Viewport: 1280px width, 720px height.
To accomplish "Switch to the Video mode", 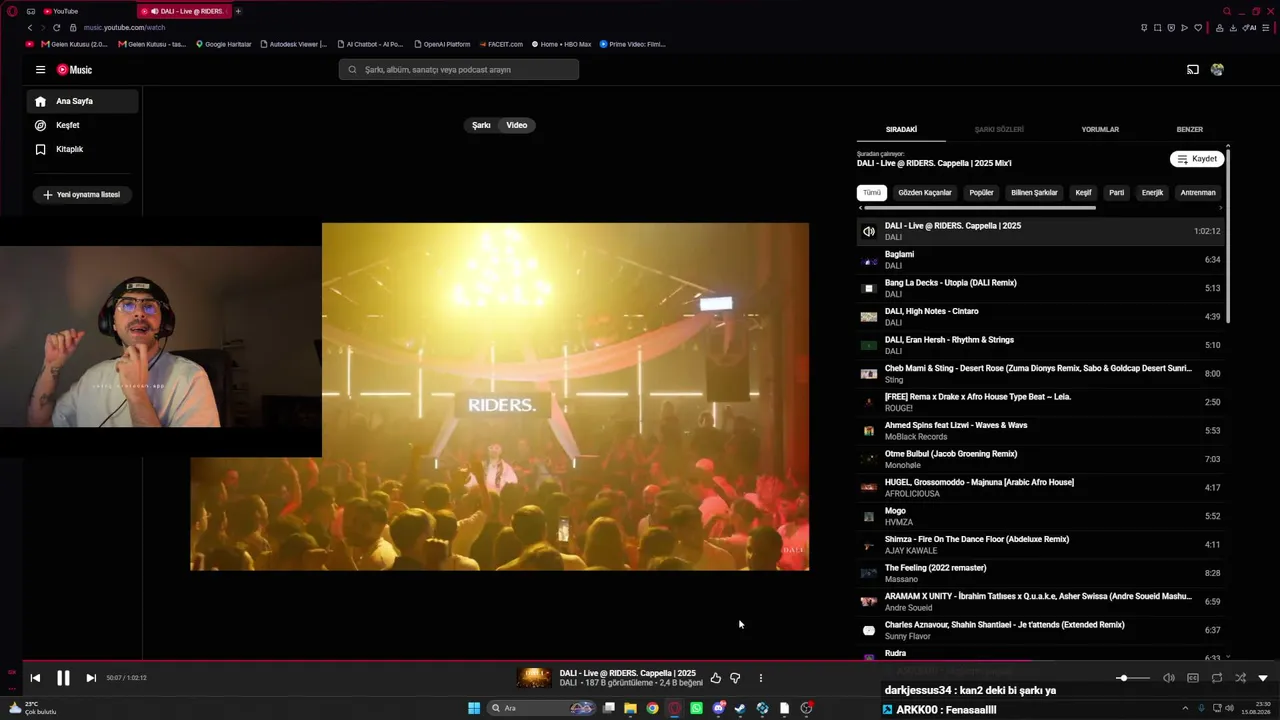I will click(517, 125).
